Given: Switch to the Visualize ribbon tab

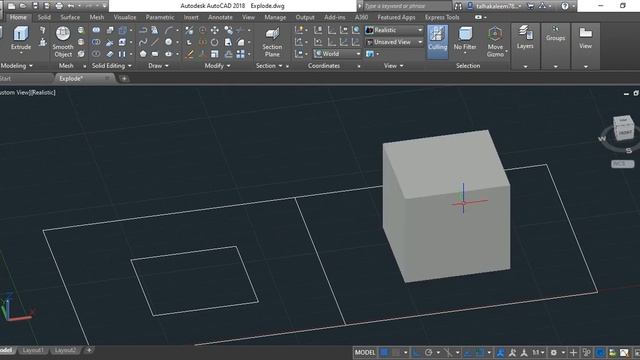Looking at the screenshot, I should [124, 17].
